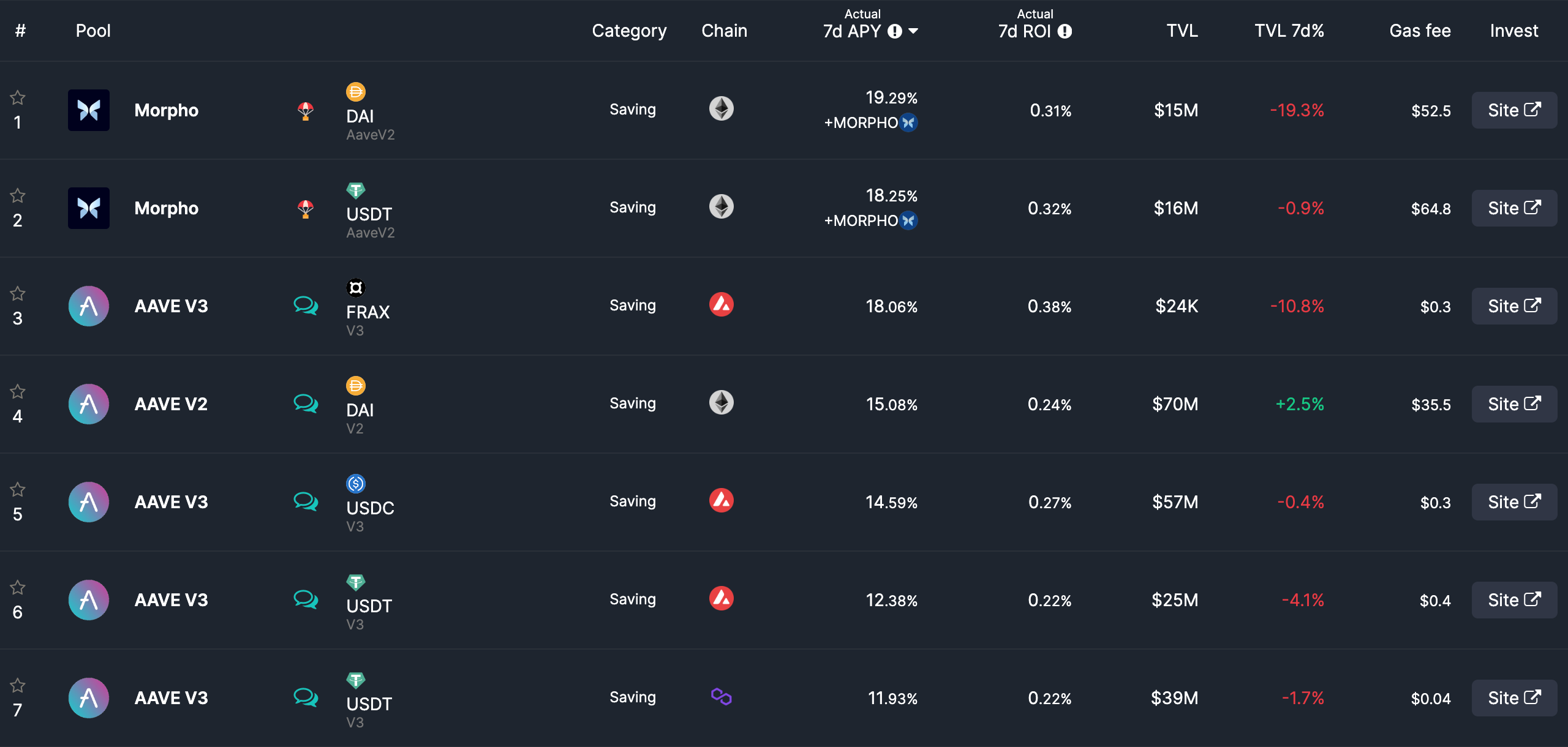This screenshot has width=1568, height=747.
Task: Open Site link for AAVE V3 USDC
Action: click(x=1514, y=502)
